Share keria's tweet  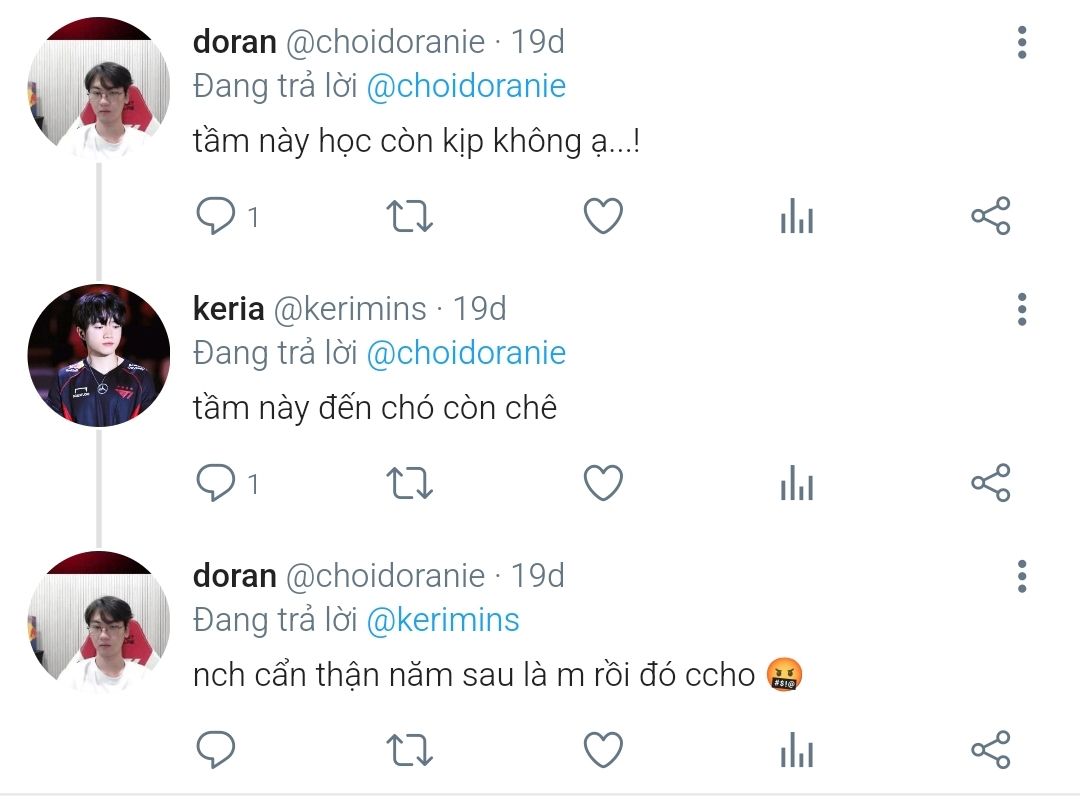coord(991,484)
